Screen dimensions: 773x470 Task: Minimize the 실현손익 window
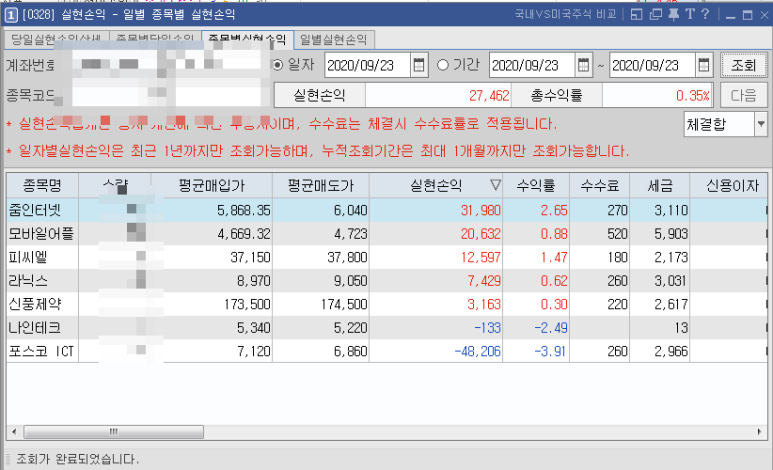731,15
